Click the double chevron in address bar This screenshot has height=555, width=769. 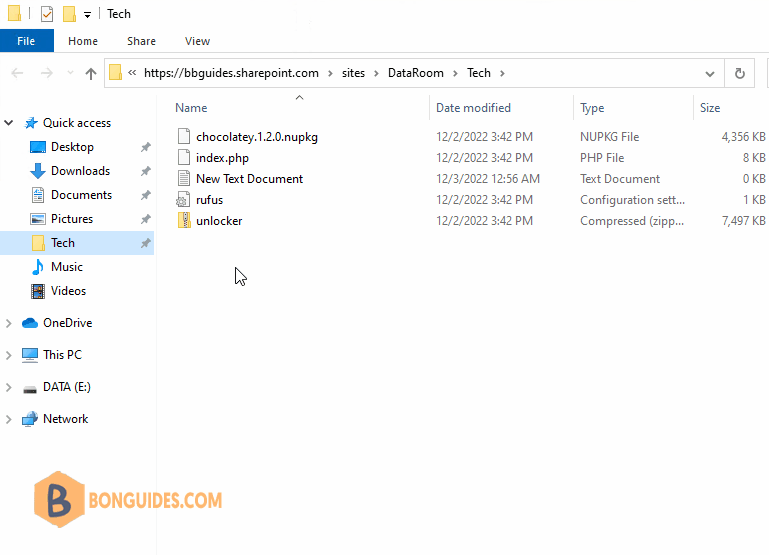tap(132, 73)
